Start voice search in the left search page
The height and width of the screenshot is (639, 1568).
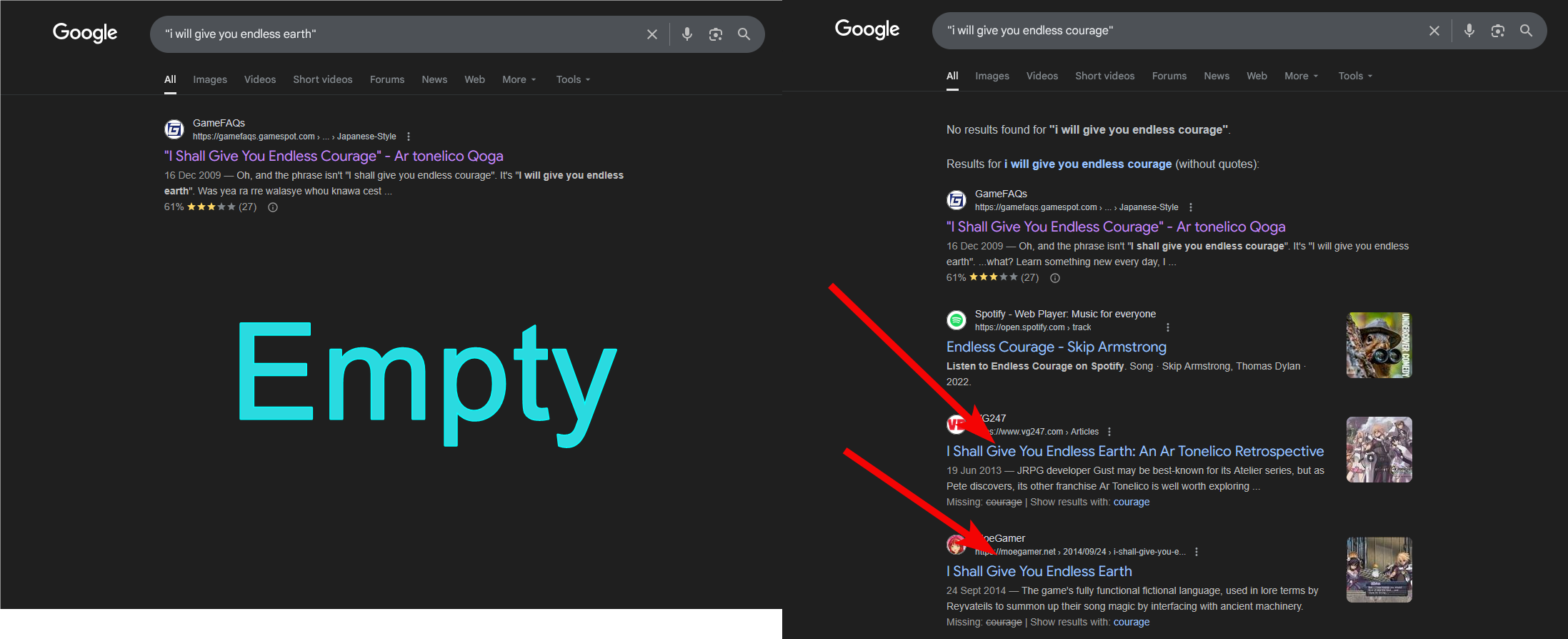[x=687, y=34]
